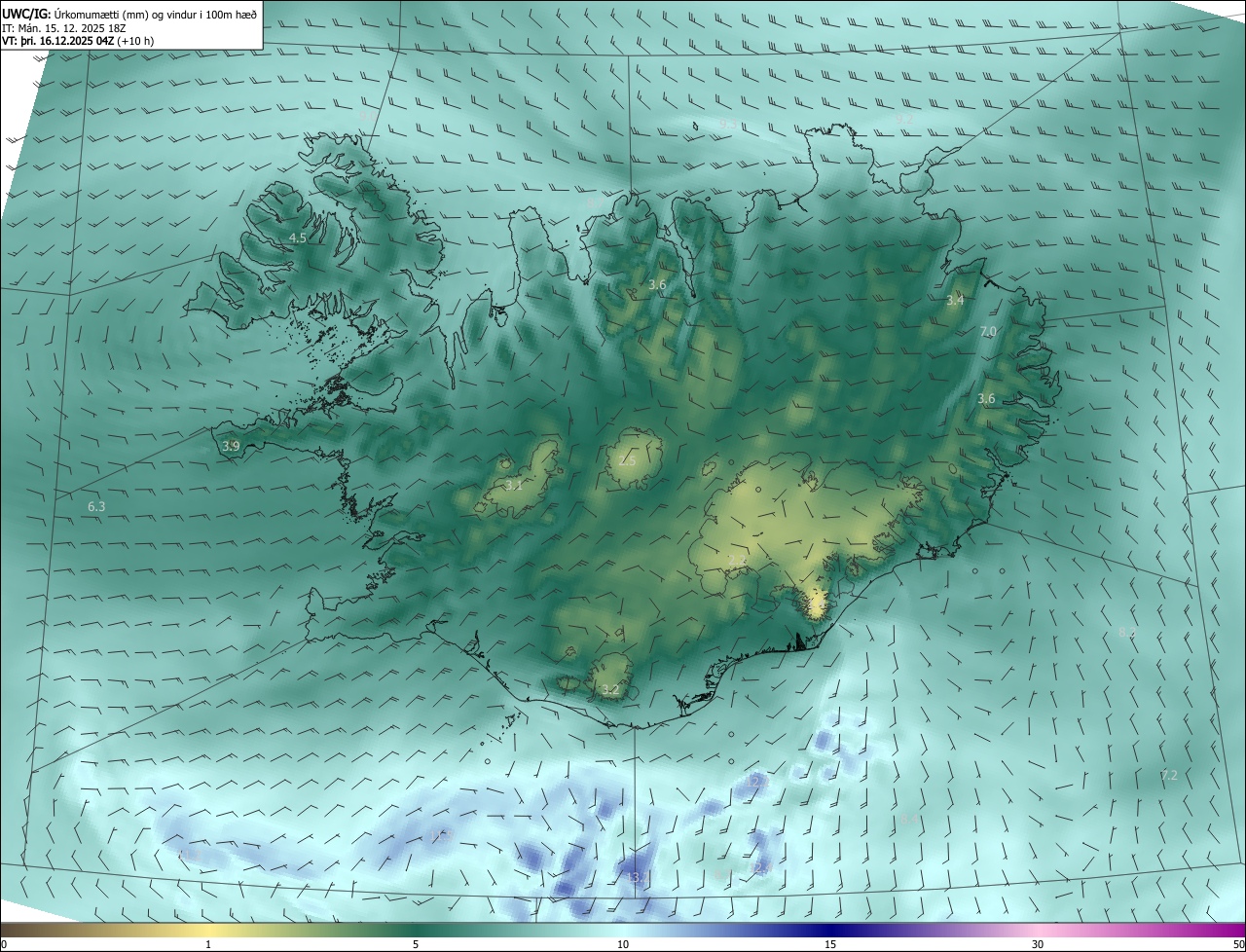Click the 3.1 value on the western glacier
The width and height of the screenshot is (1246, 952).
tap(514, 485)
